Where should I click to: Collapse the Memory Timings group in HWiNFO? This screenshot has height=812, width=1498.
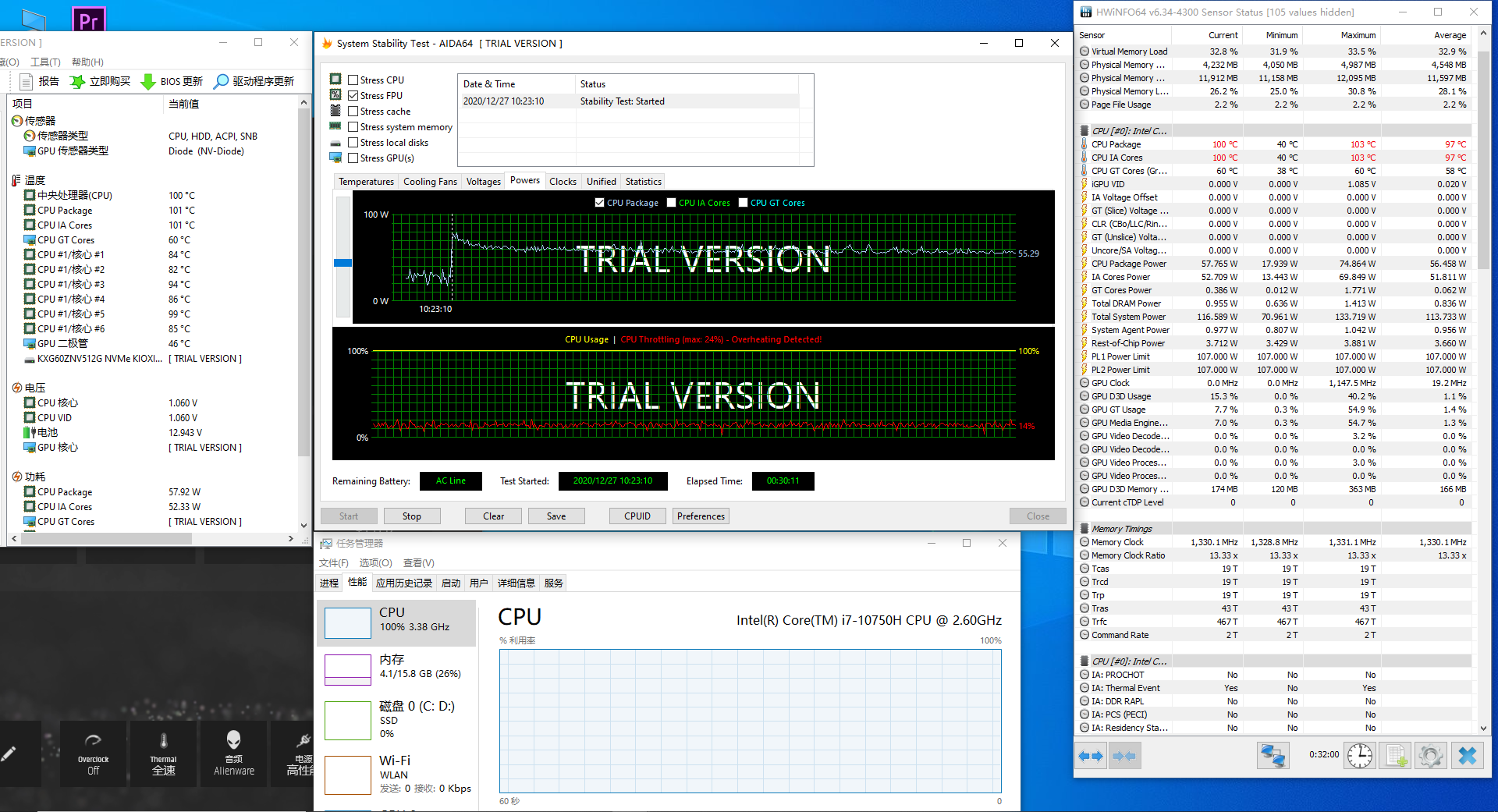coord(1084,529)
